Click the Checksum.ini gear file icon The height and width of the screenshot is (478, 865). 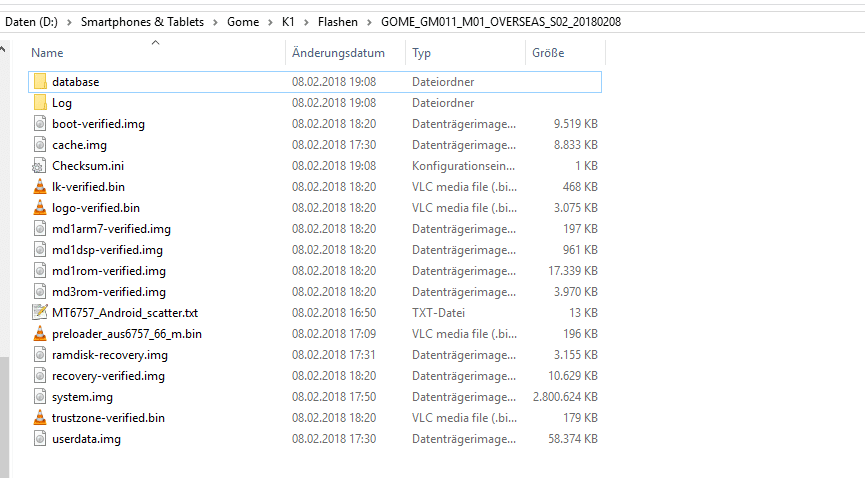(x=39, y=166)
